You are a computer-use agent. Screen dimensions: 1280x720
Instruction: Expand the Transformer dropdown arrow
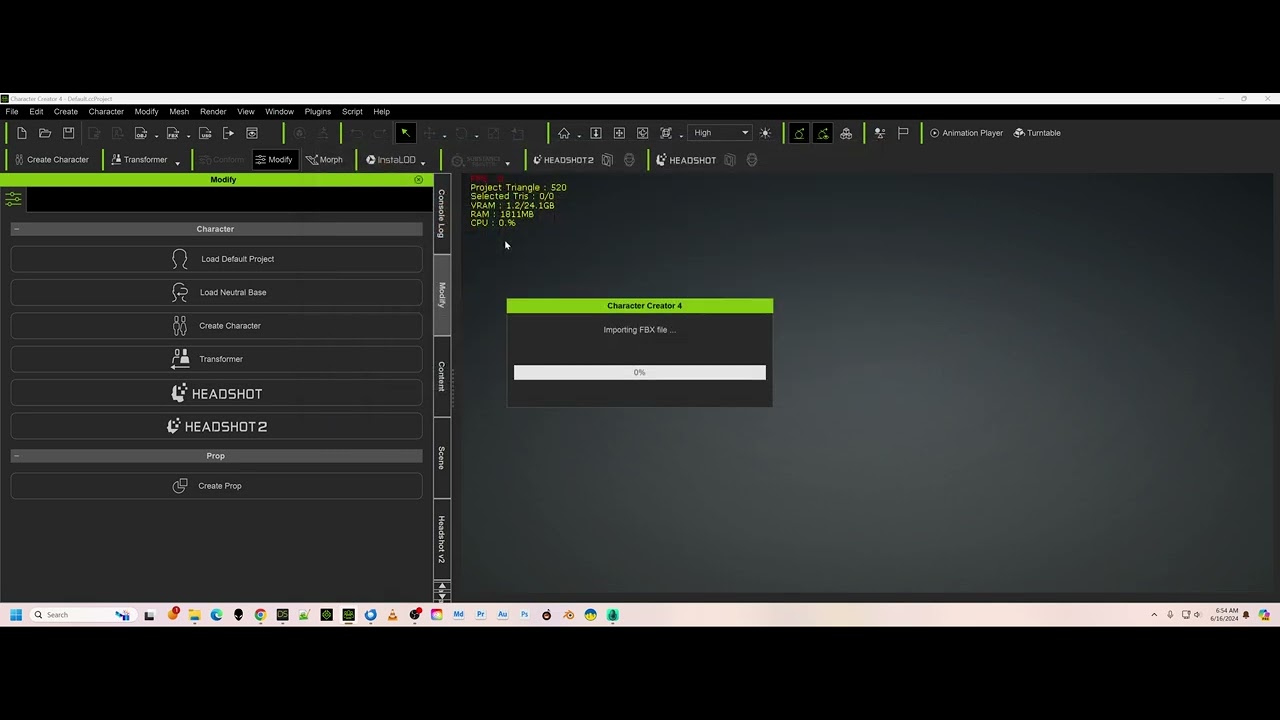pos(177,163)
